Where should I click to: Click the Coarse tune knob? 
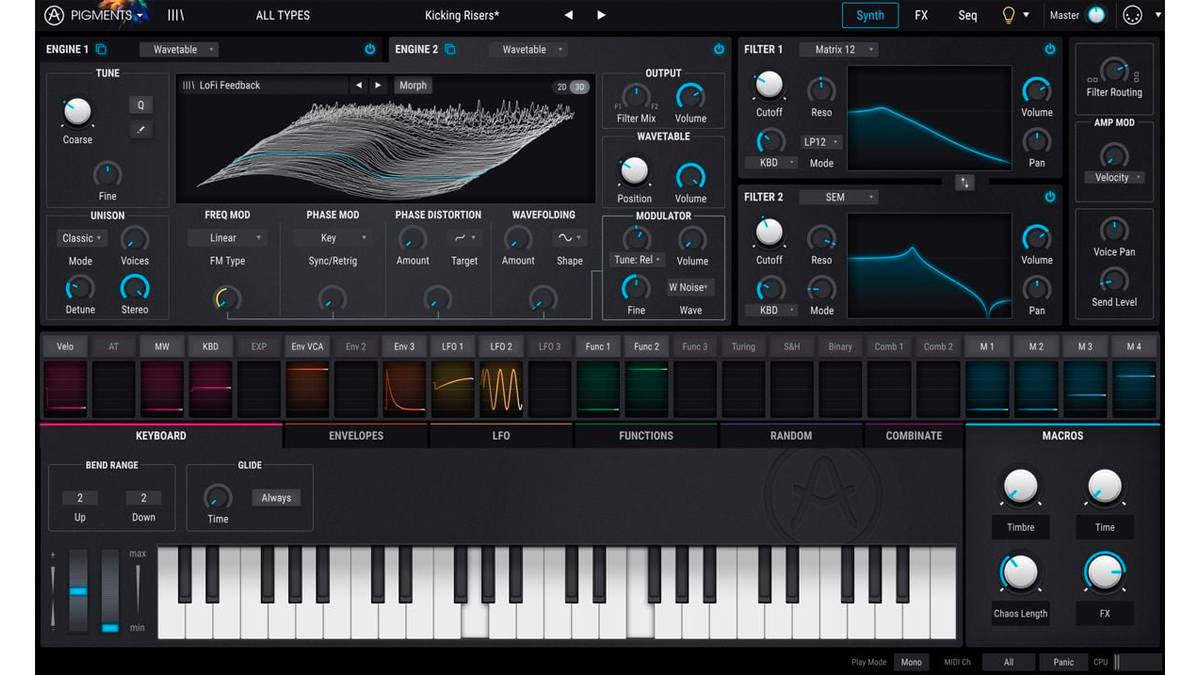(x=77, y=112)
